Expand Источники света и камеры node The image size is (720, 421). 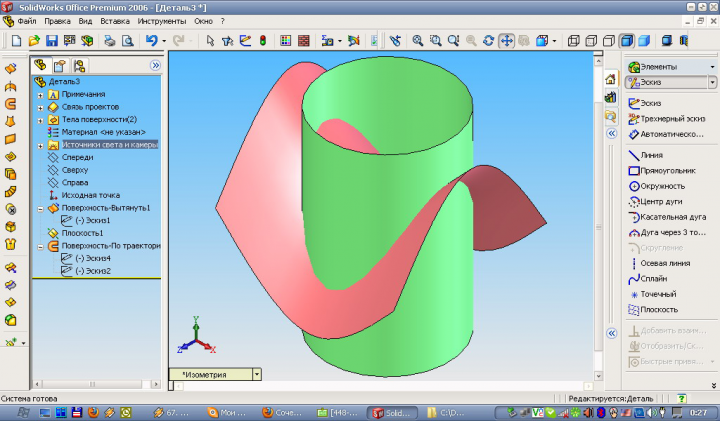coord(40,146)
